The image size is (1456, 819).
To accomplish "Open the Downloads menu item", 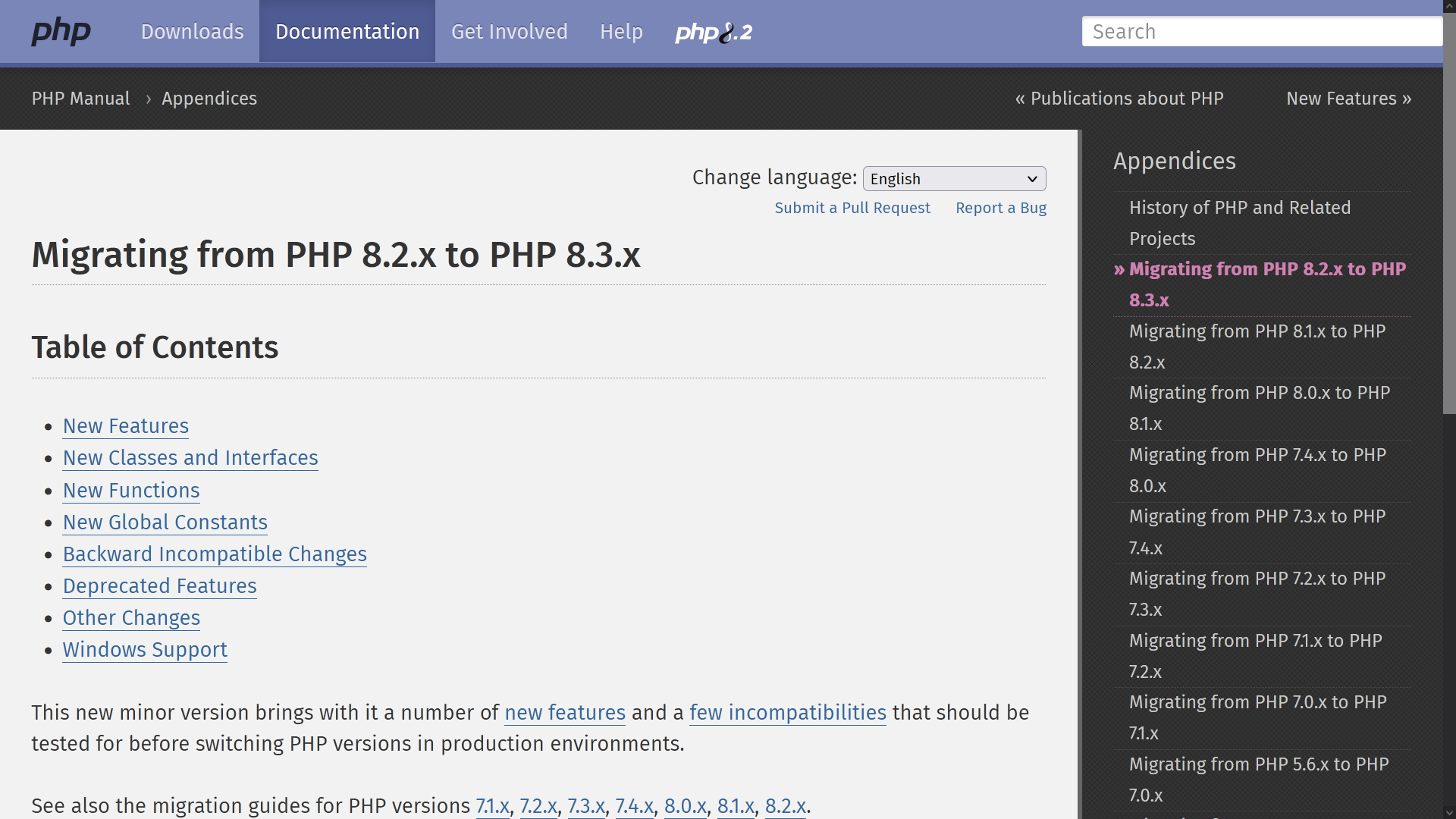I will tap(193, 32).
